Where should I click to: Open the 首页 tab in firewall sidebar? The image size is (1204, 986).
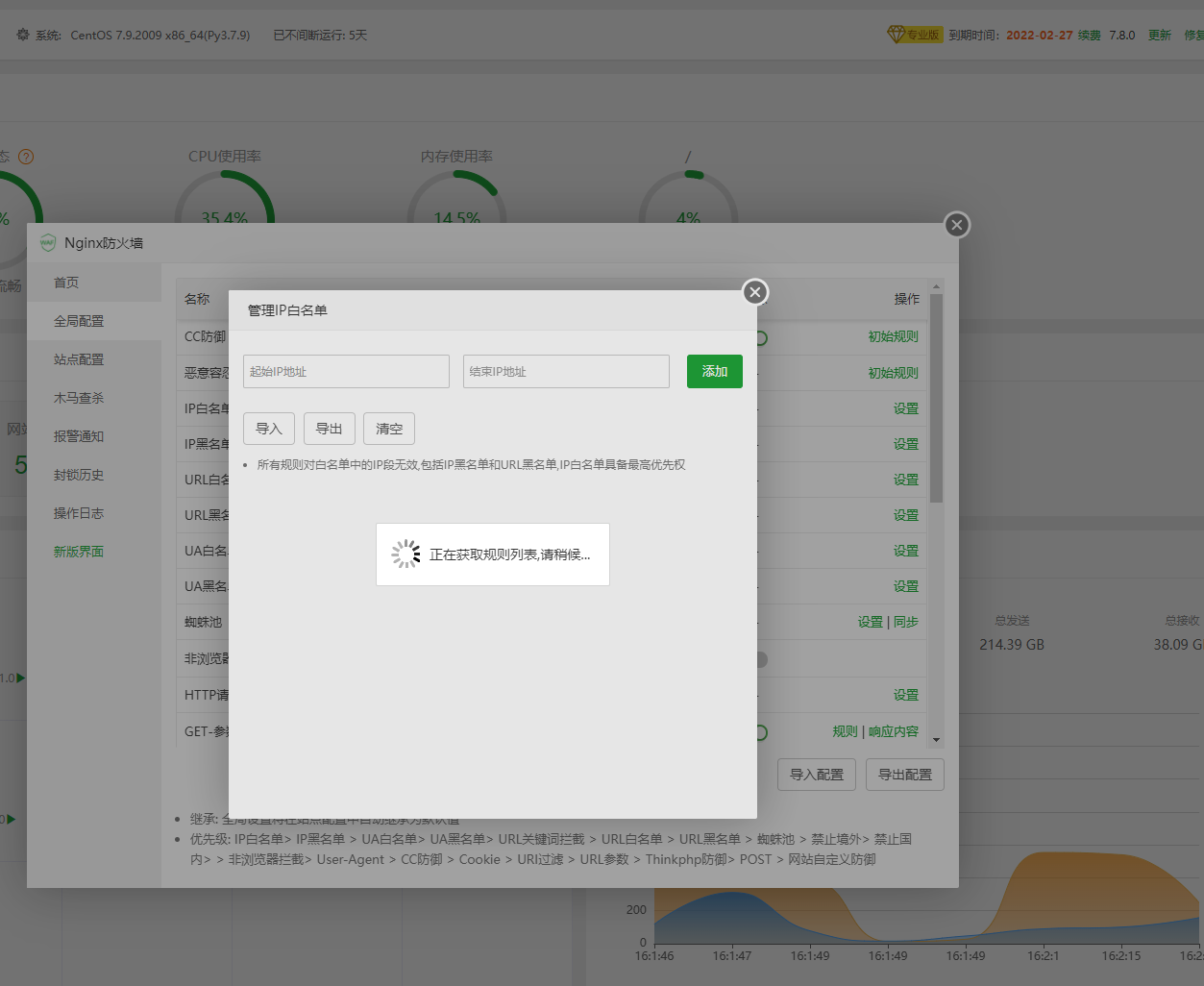click(94, 283)
